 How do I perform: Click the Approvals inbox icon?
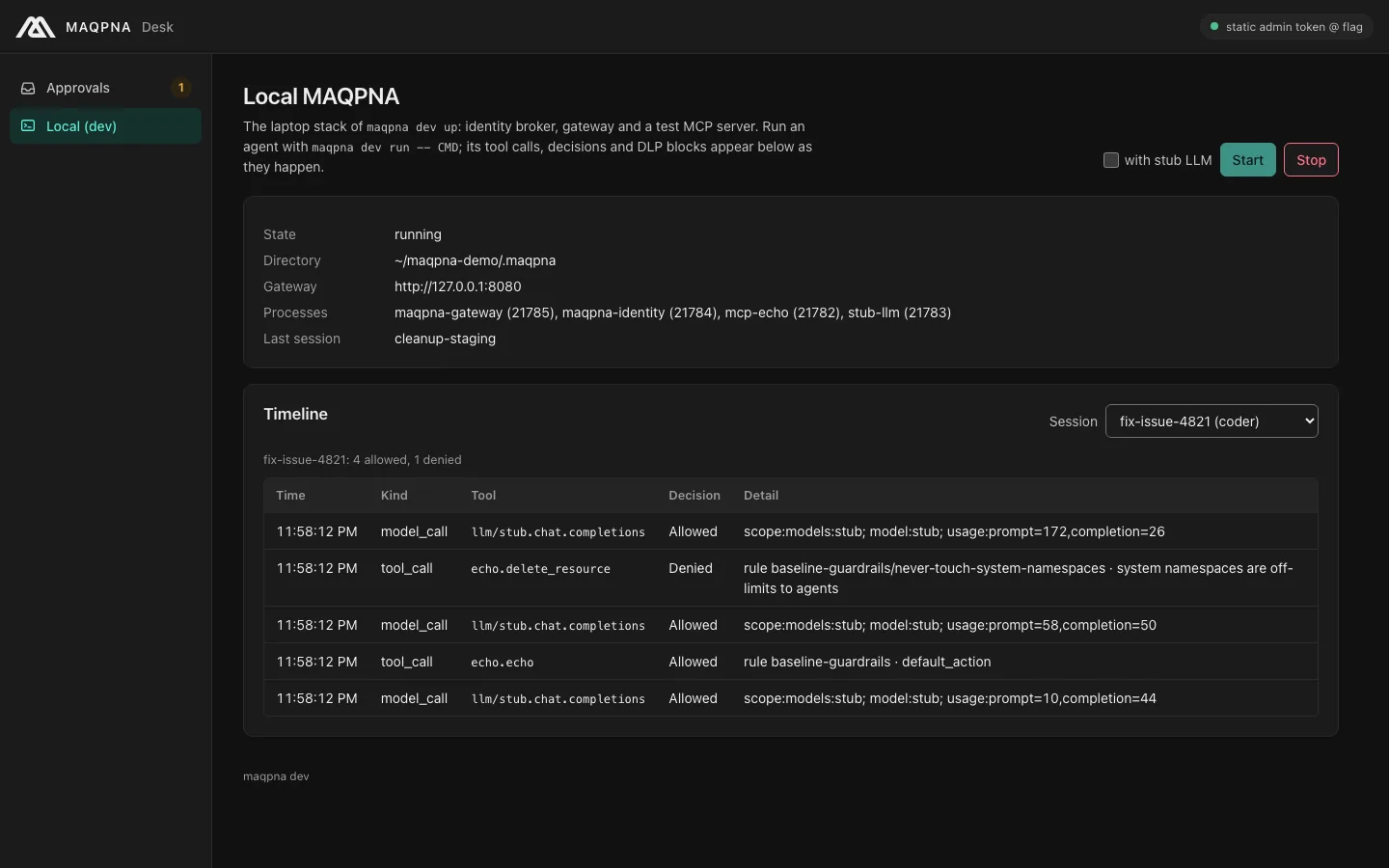pyautogui.click(x=28, y=88)
